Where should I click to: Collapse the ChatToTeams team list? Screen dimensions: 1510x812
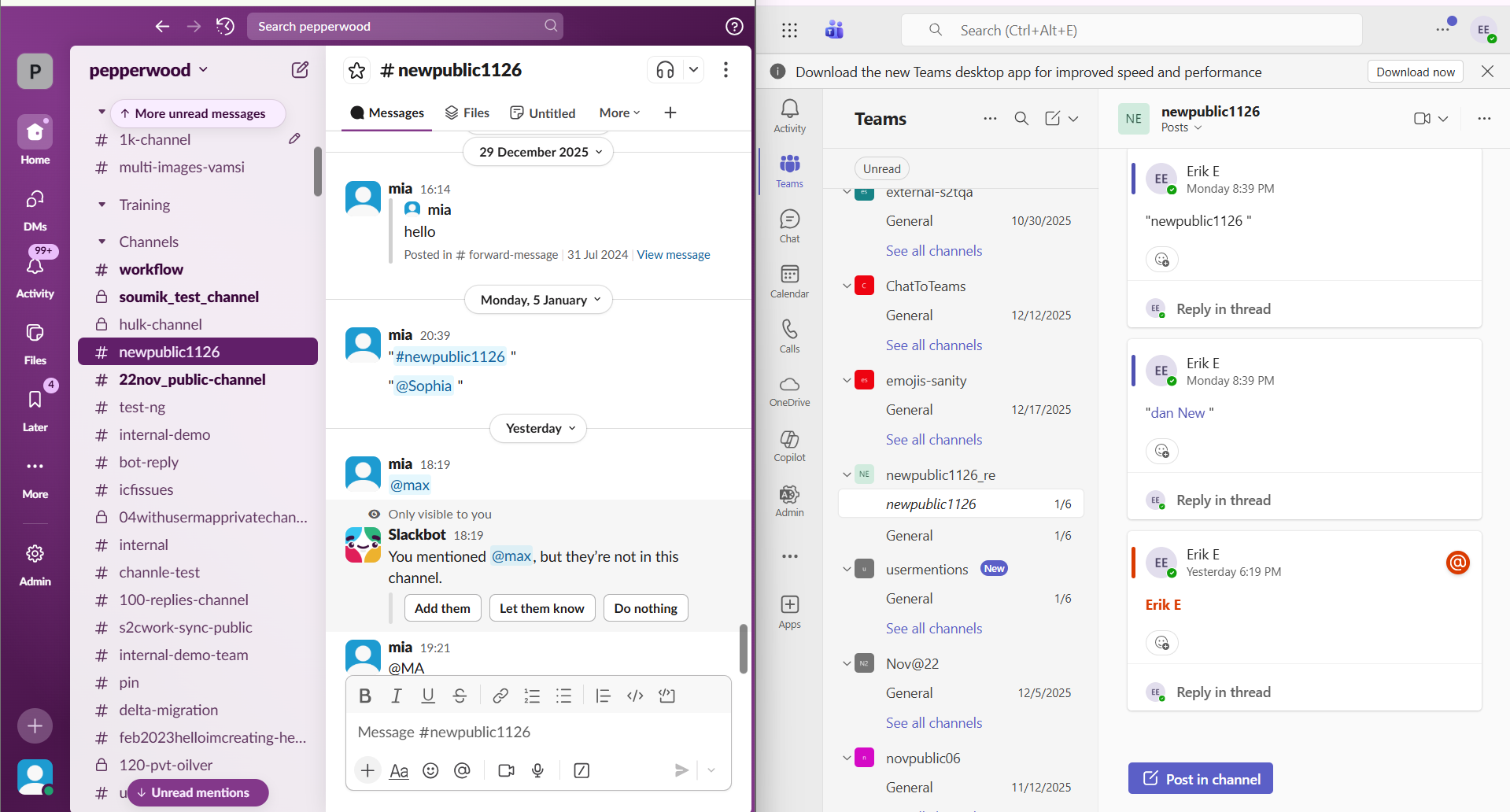[x=847, y=286]
